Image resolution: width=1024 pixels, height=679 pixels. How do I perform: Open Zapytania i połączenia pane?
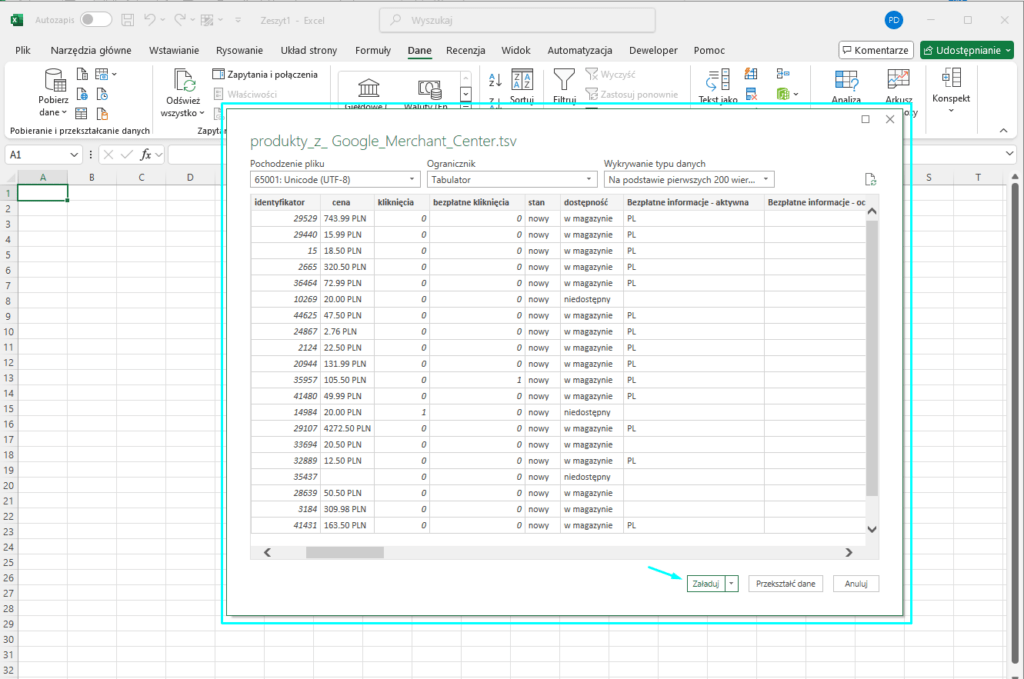(x=265, y=74)
